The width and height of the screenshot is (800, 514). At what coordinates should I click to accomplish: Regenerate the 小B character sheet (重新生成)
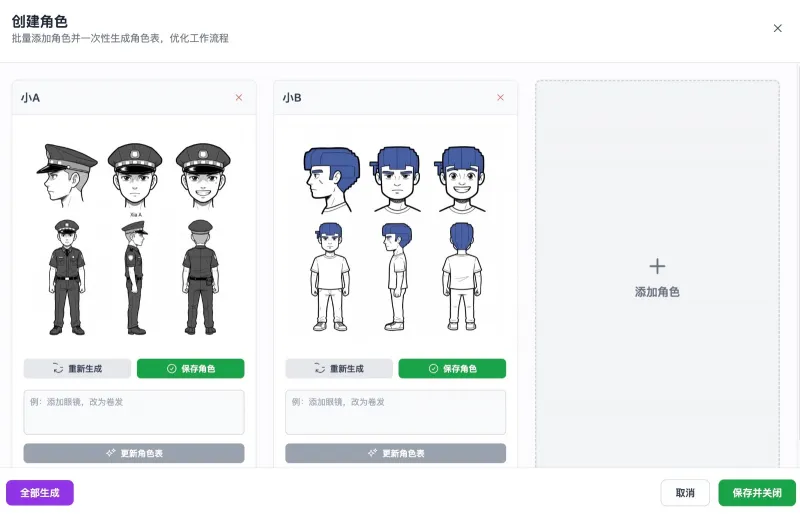pos(339,369)
